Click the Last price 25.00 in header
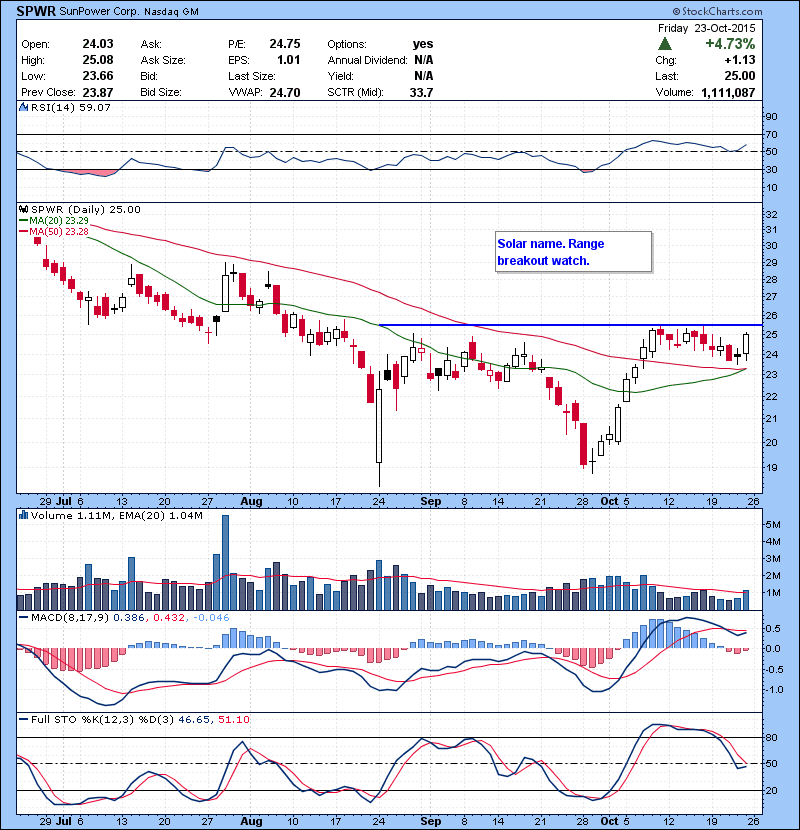Viewport: 800px width, 830px height. click(x=740, y=76)
